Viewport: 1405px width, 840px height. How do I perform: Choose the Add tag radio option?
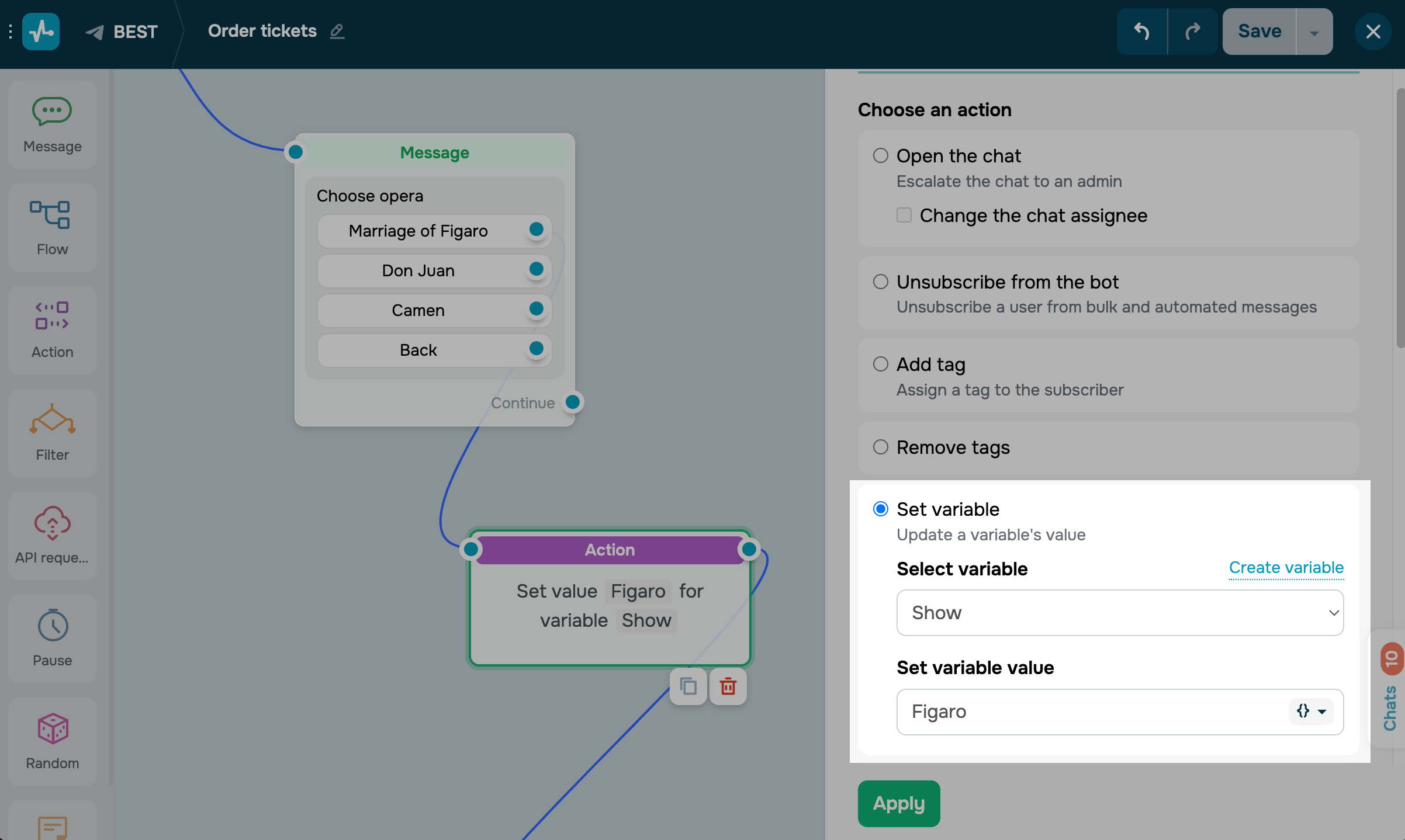click(x=880, y=364)
